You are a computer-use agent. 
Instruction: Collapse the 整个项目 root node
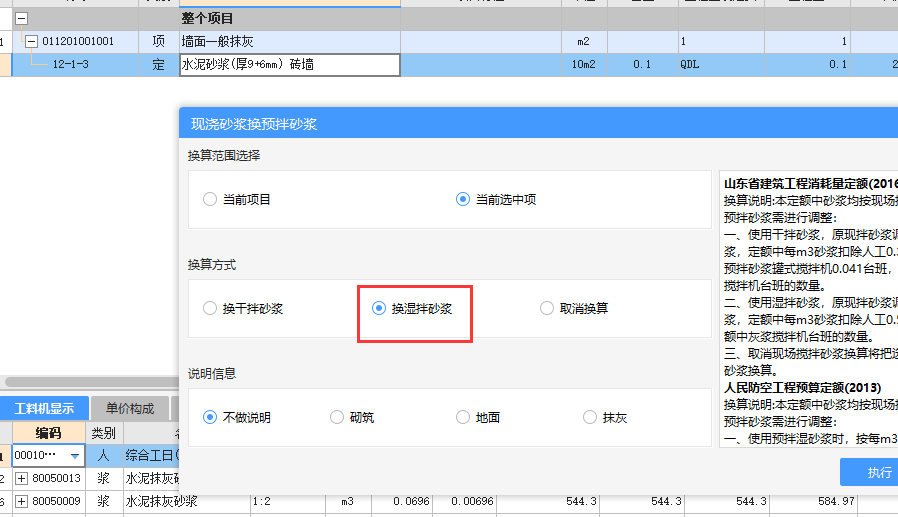click(x=21, y=19)
